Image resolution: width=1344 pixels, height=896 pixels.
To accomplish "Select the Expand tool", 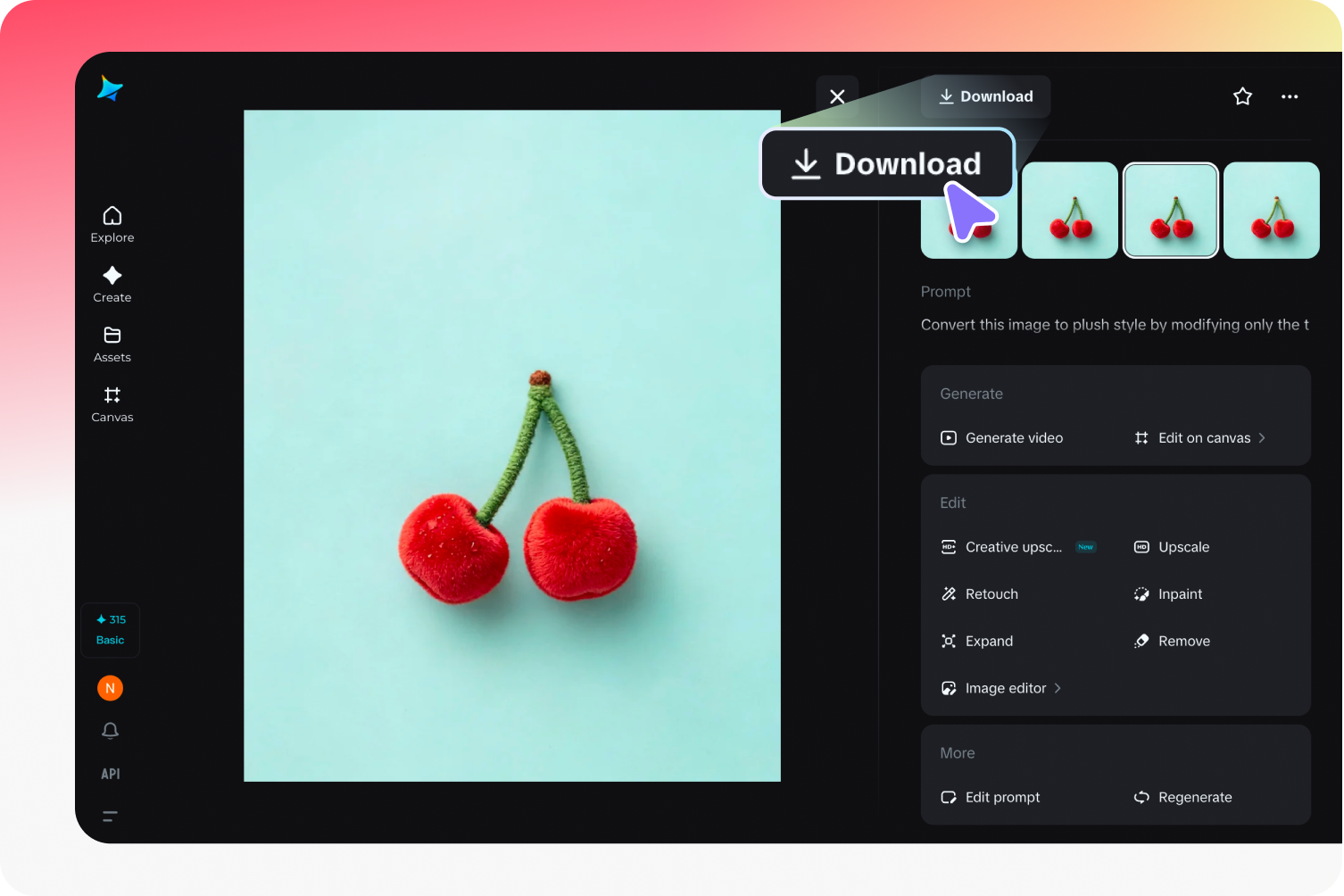I will pyautogui.click(x=989, y=641).
